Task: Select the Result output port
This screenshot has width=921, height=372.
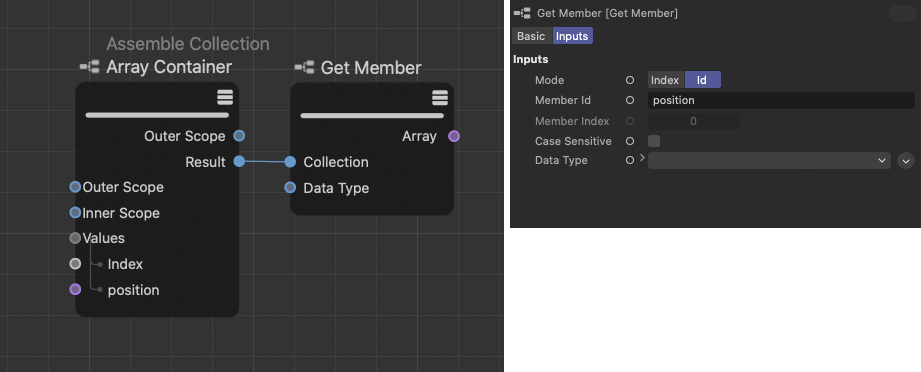Action: [239, 162]
